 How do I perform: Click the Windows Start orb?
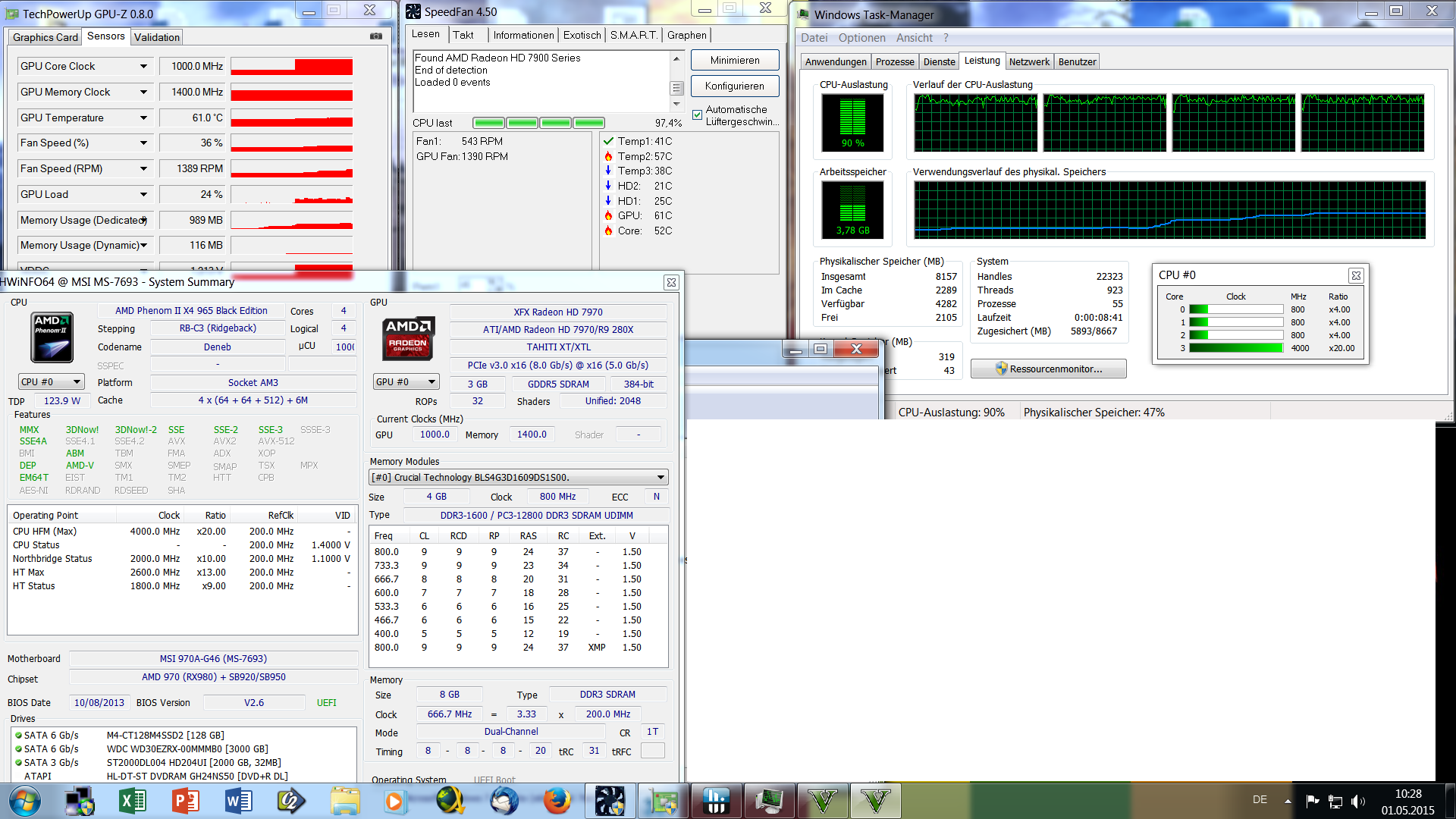25,801
